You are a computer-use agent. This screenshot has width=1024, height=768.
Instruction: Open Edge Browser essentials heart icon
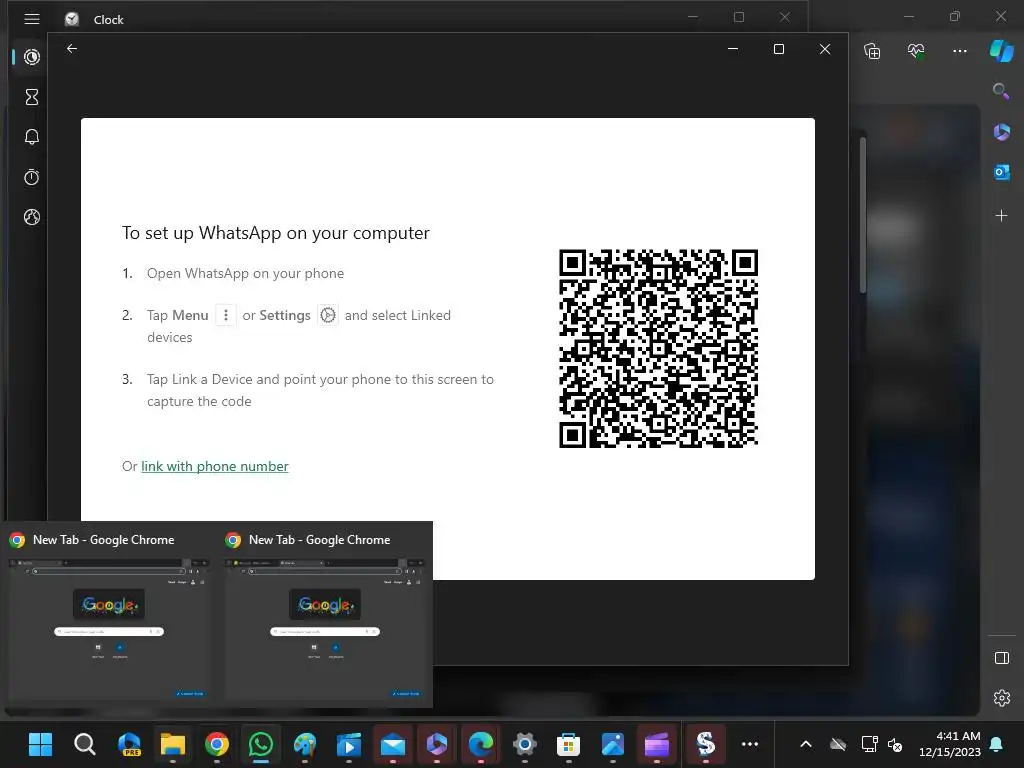(916, 51)
